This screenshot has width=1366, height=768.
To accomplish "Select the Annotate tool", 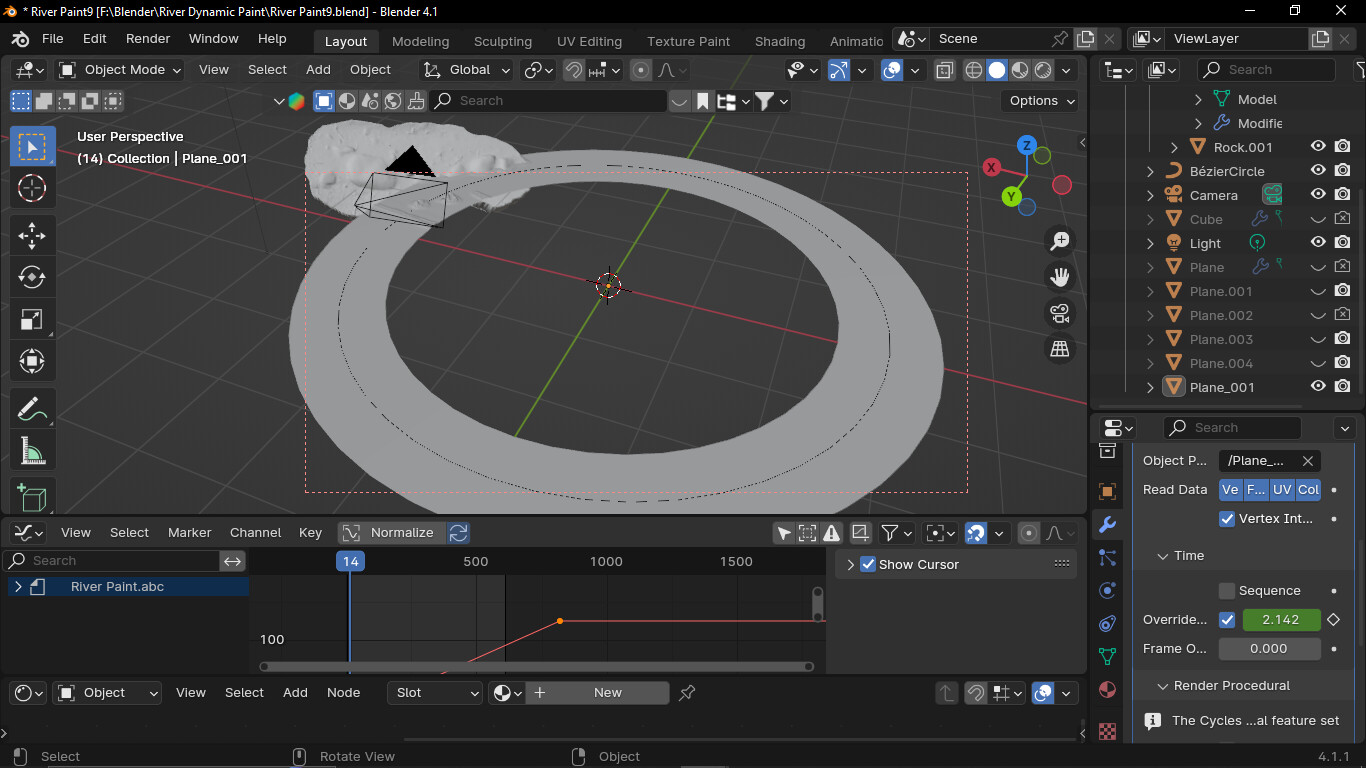I will (x=32, y=409).
